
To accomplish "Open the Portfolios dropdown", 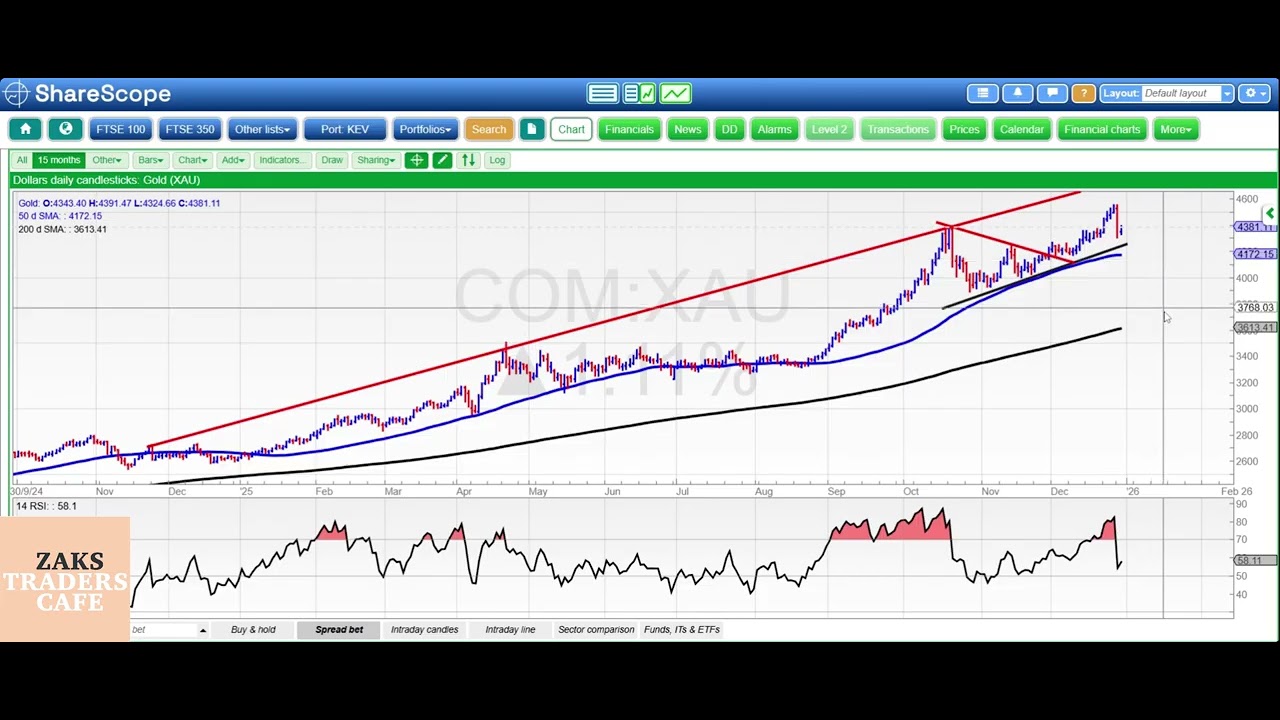I will 425,129.
